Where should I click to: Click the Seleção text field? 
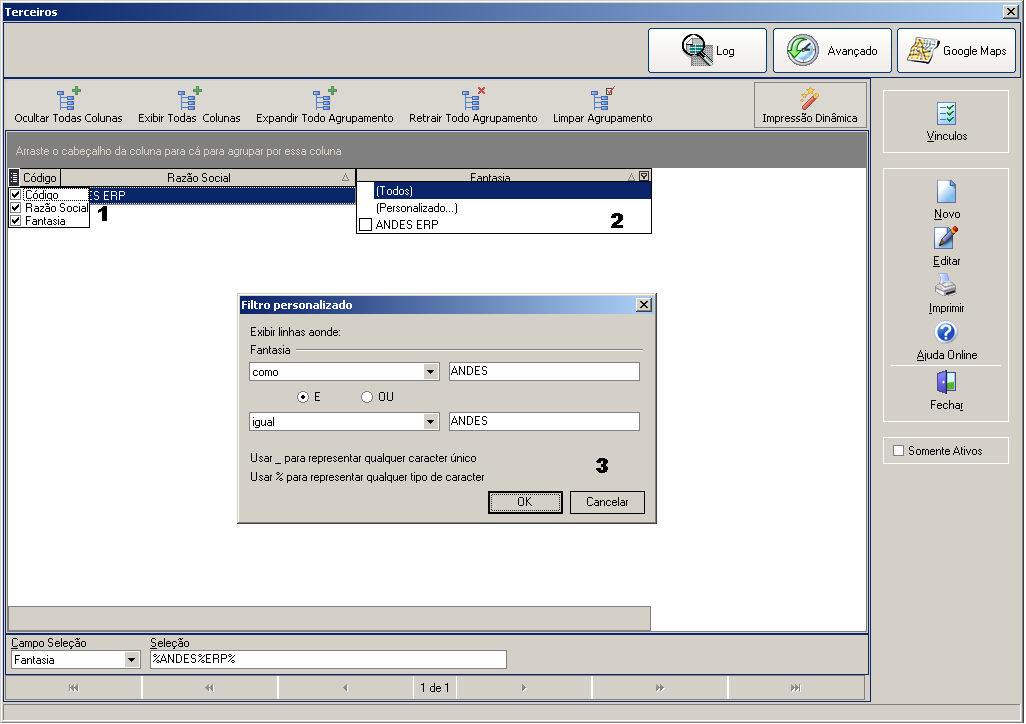[x=328, y=659]
